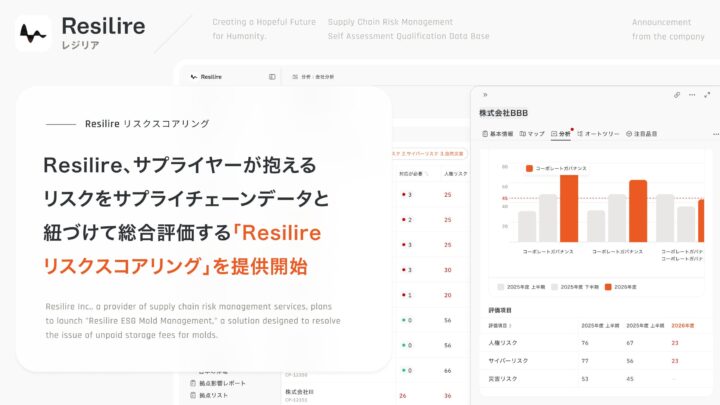
Task: Click the 株式会社BBB company title
Action: 504,113
